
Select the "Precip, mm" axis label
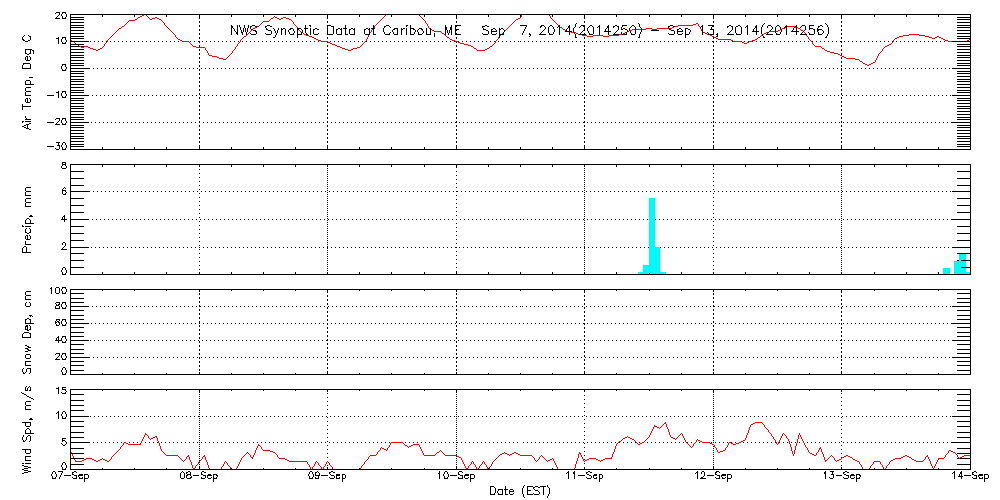click(x=28, y=219)
